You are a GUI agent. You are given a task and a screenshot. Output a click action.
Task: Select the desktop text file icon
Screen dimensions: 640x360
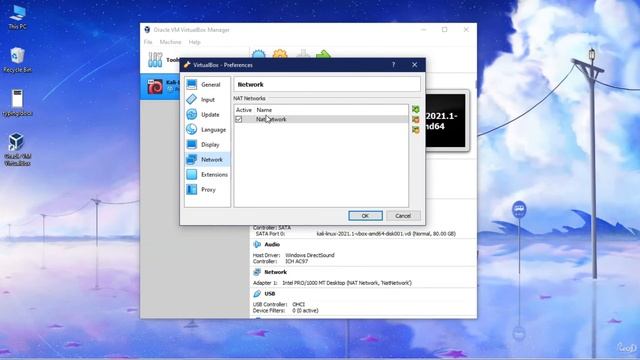coord(17,103)
